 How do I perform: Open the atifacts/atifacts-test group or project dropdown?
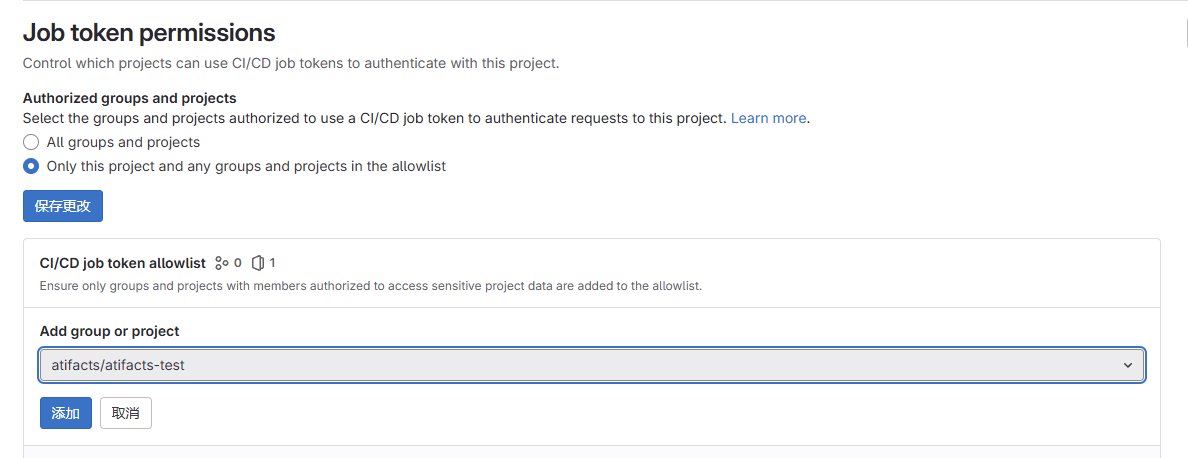point(592,365)
